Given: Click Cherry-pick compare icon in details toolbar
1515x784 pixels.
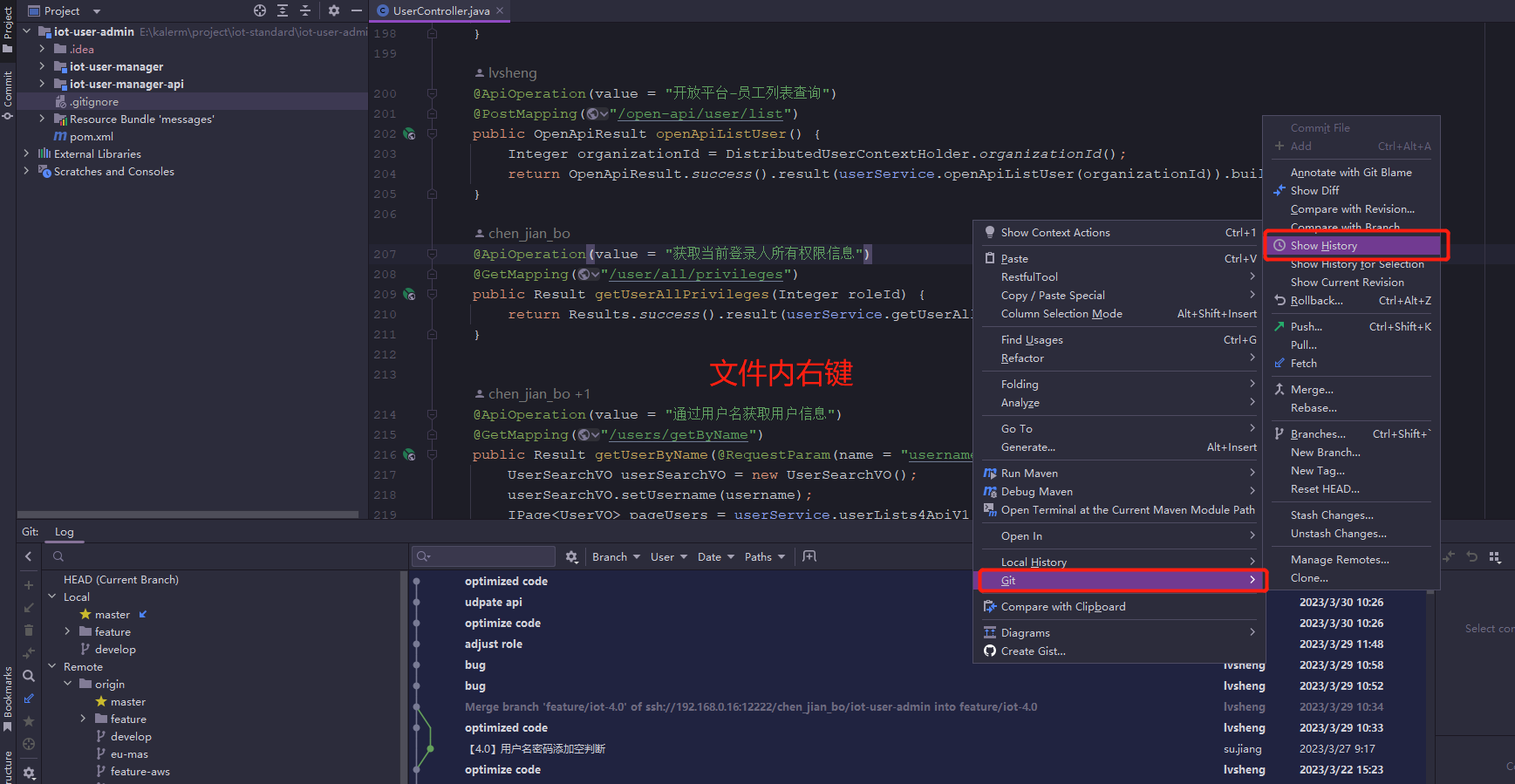Looking at the screenshot, I should 1450,556.
